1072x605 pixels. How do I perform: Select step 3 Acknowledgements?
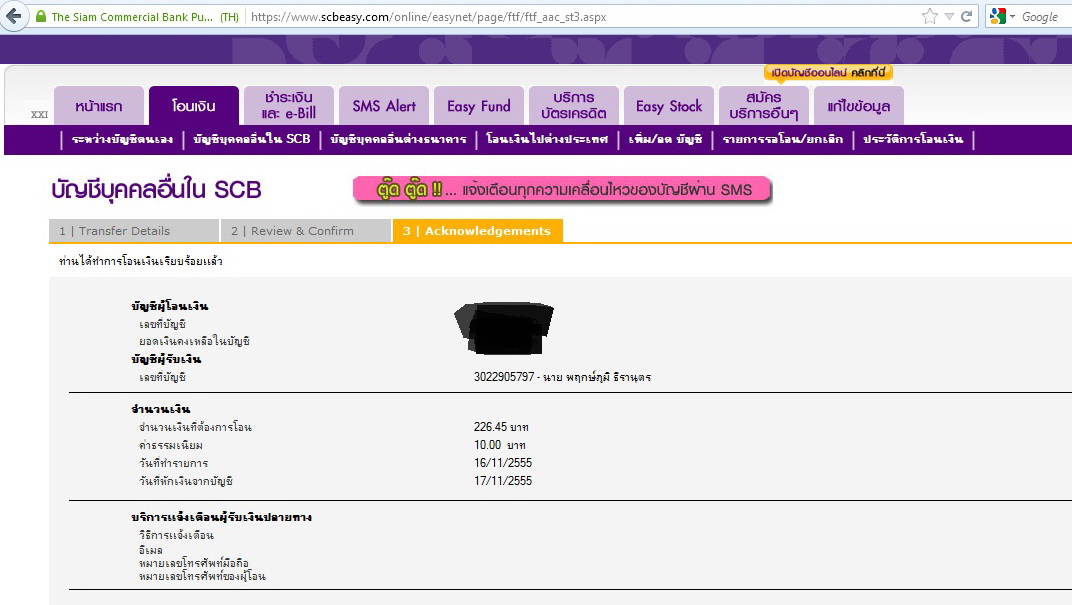click(477, 231)
